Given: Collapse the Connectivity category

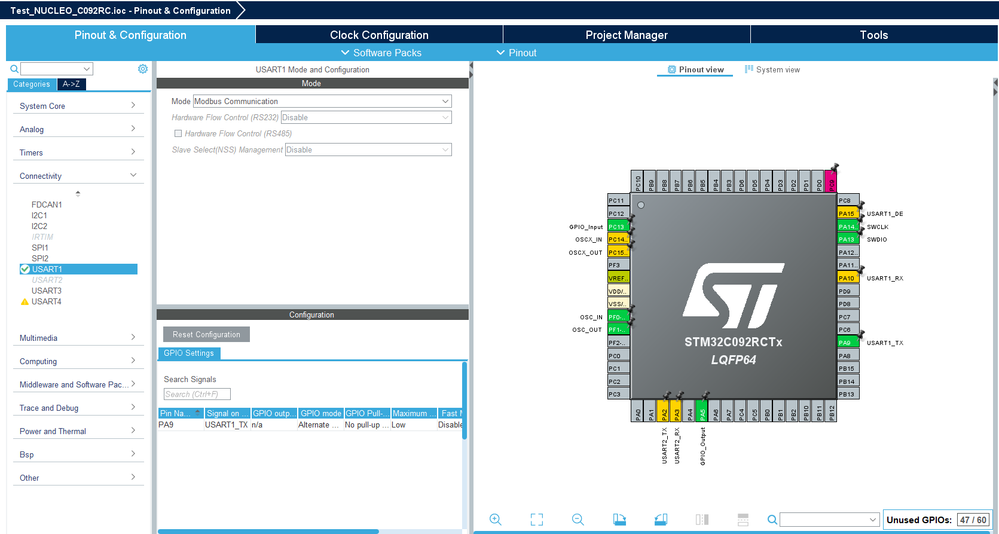Looking at the screenshot, I should pyautogui.click(x=78, y=176).
